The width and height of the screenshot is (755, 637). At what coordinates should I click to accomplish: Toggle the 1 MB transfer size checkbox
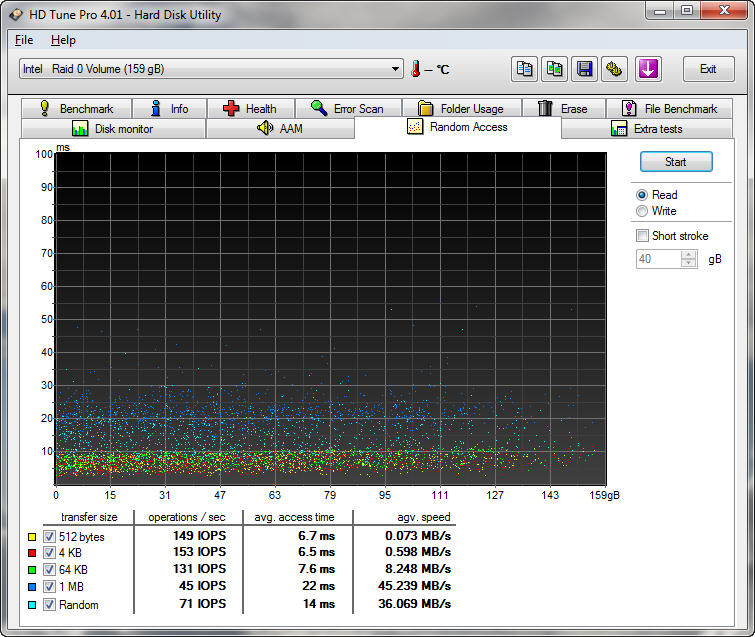point(49,588)
